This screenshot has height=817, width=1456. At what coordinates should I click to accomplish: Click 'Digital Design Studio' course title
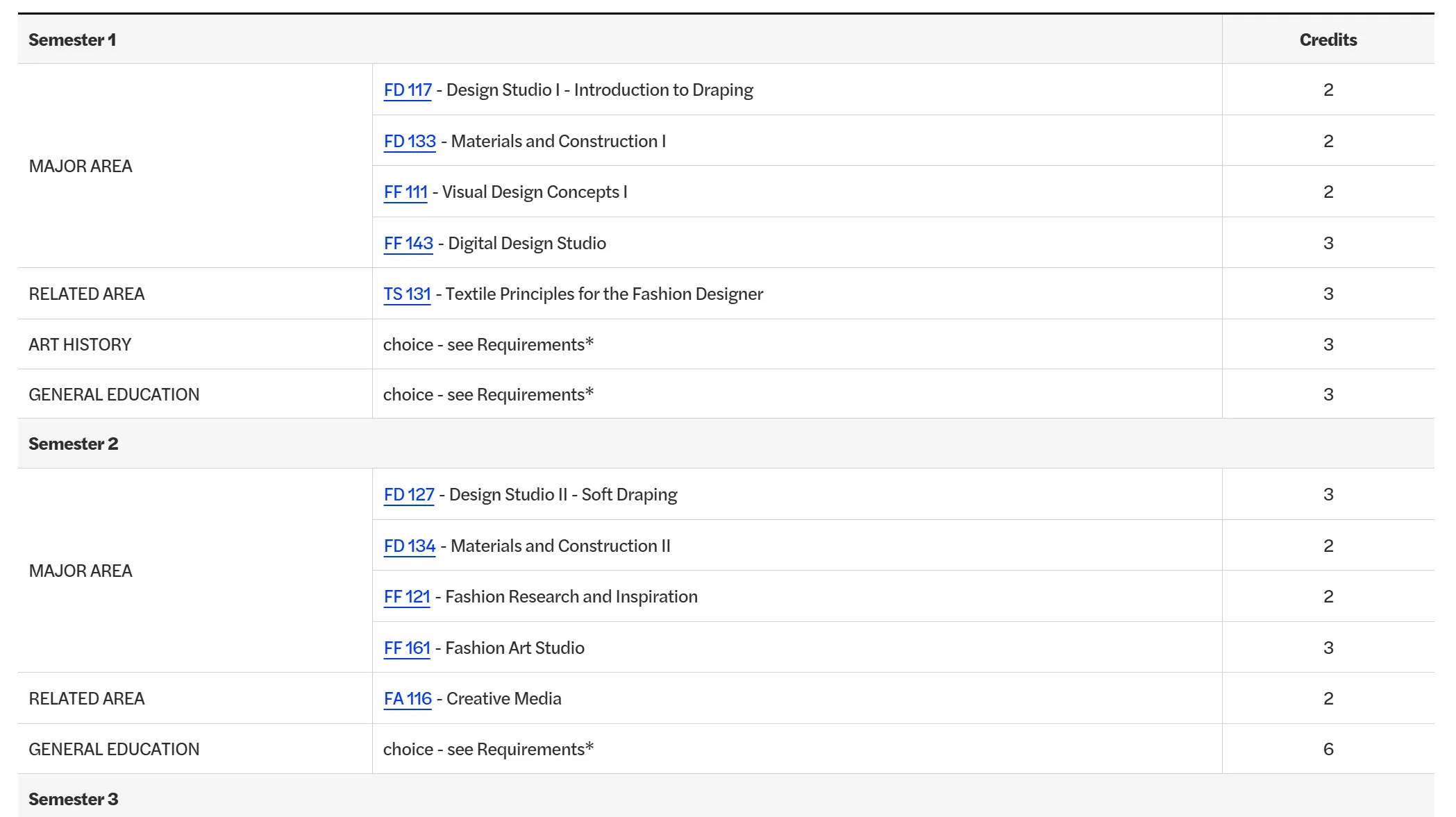point(527,244)
